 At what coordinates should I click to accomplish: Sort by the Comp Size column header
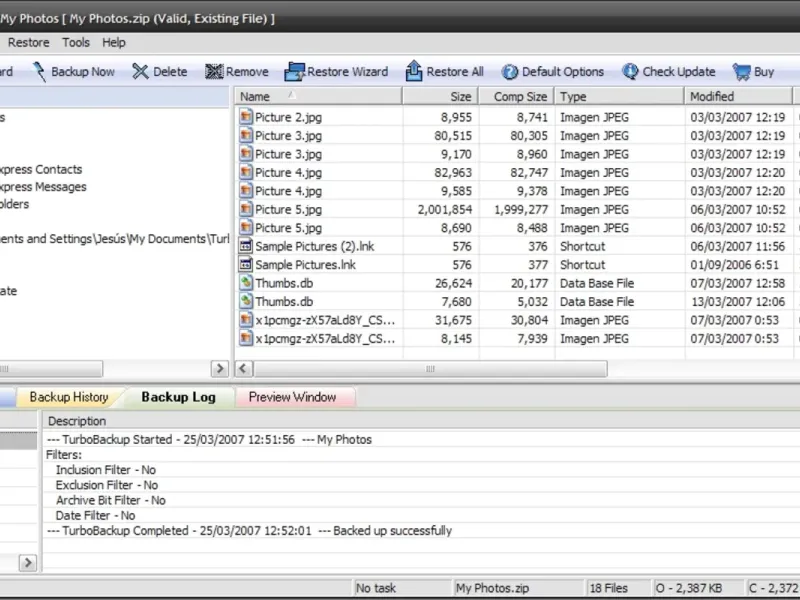pyautogui.click(x=517, y=96)
